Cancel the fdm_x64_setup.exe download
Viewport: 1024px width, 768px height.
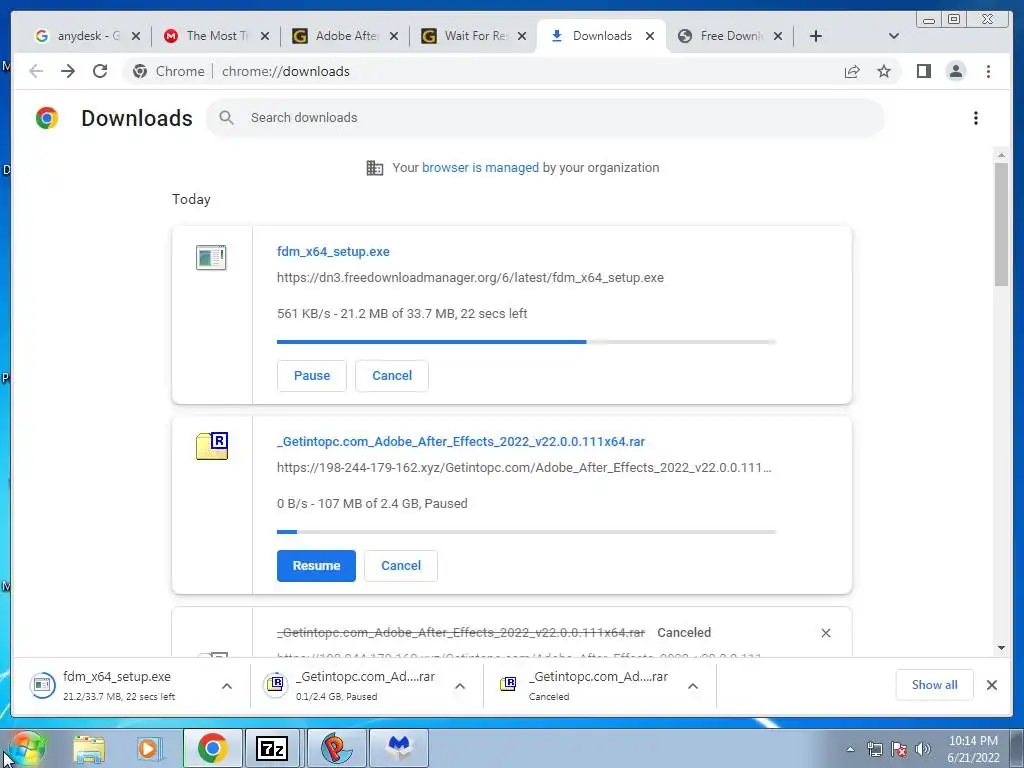pos(392,376)
